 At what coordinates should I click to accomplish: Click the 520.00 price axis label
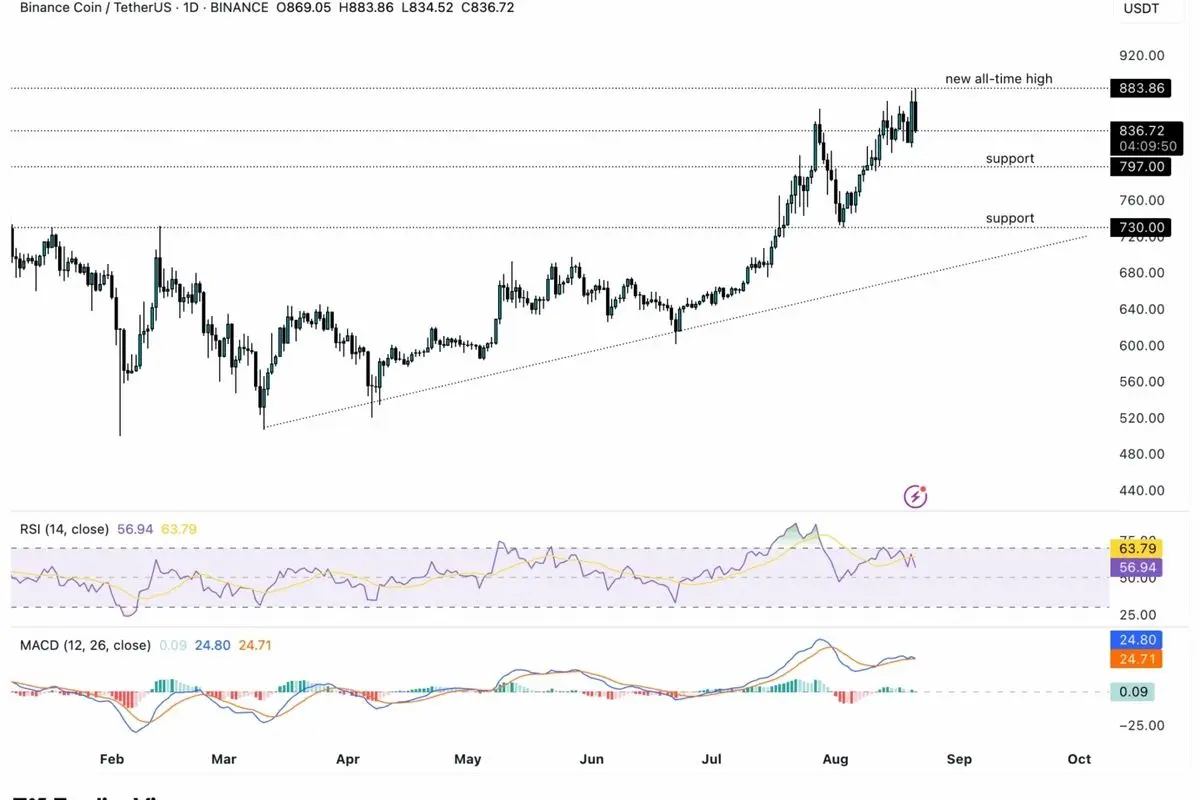coord(1141,418)
